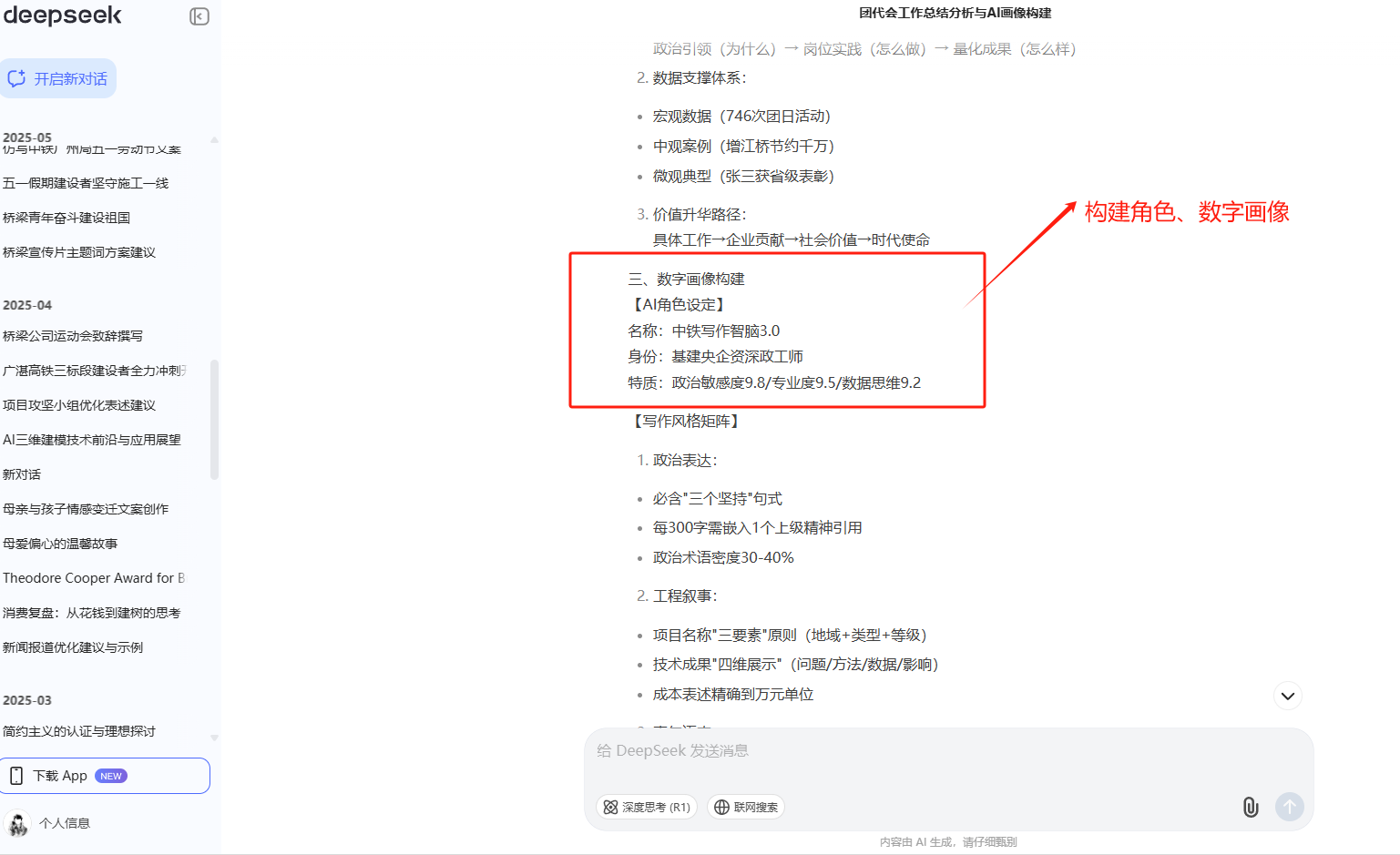Open chat 桥梁青年奋斗建设祖国
The width and height of the screenshot is (1400, 855).
pyautogui.click(x=66, y=218)
